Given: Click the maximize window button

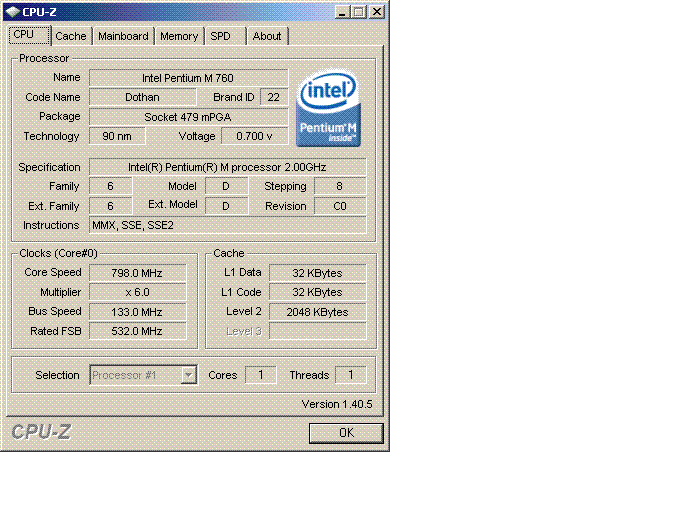Looking at the screenshot, I should 358,12.
